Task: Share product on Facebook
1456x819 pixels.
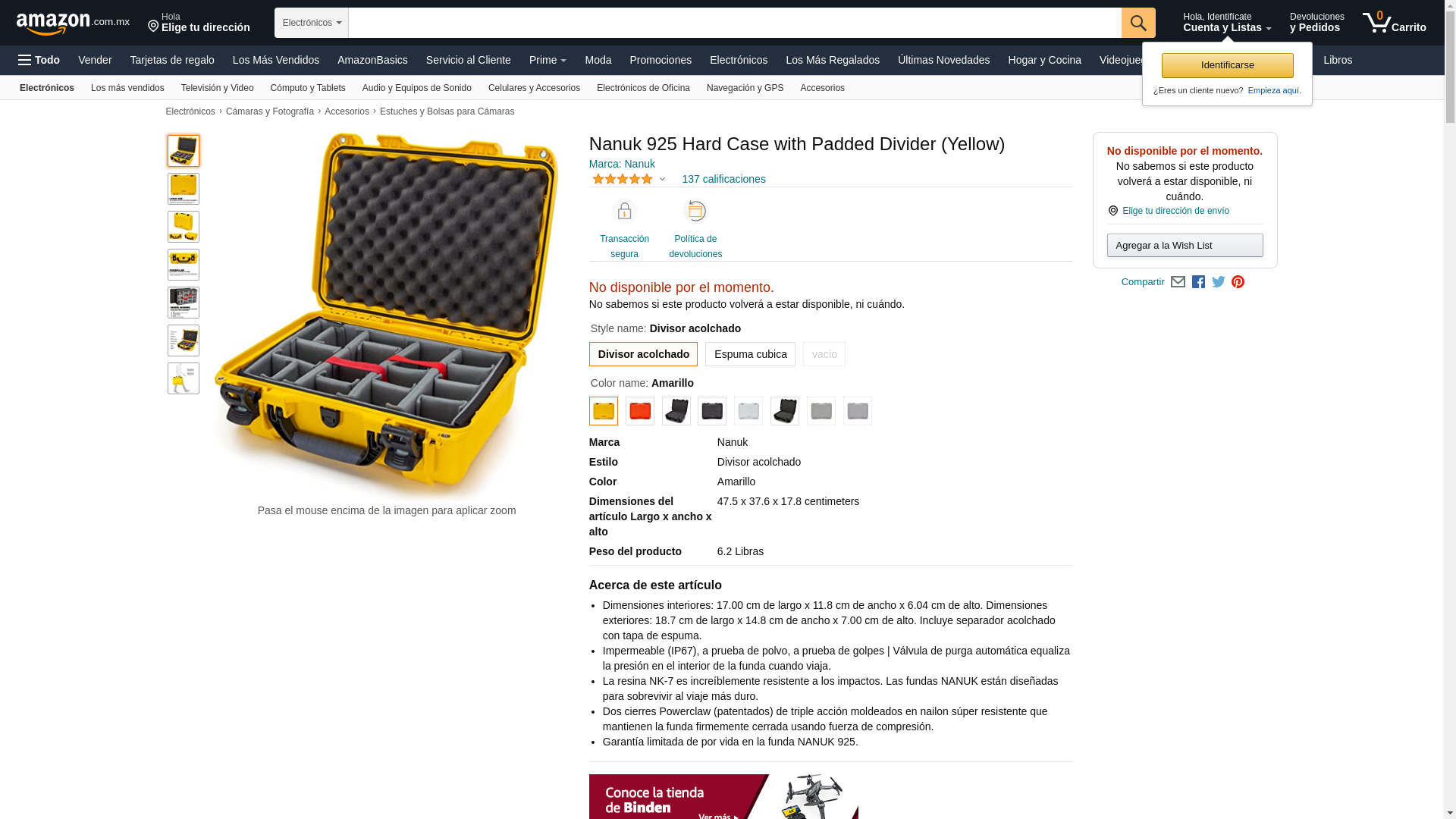Action: (x=1198, y=282)
